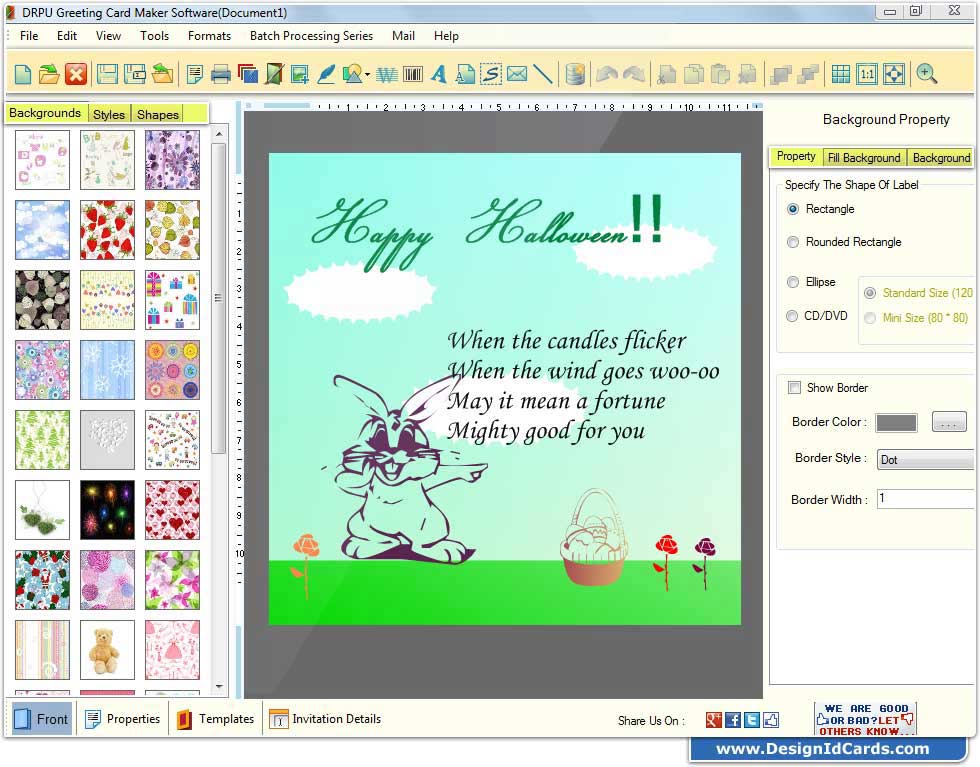Choose the Ellipse label shape
Image resolution: width=980 pixels, height=767 pixels.
pyautogui.click(x=793, y=282)
